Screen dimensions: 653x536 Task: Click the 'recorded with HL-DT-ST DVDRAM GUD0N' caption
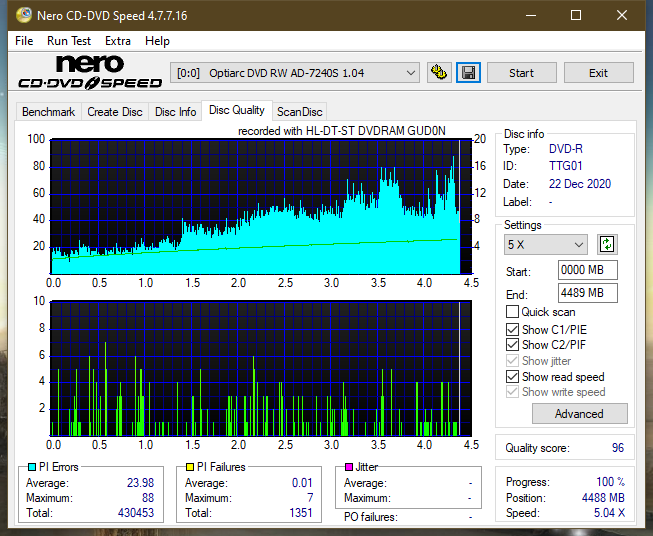(x=341, y=131)
